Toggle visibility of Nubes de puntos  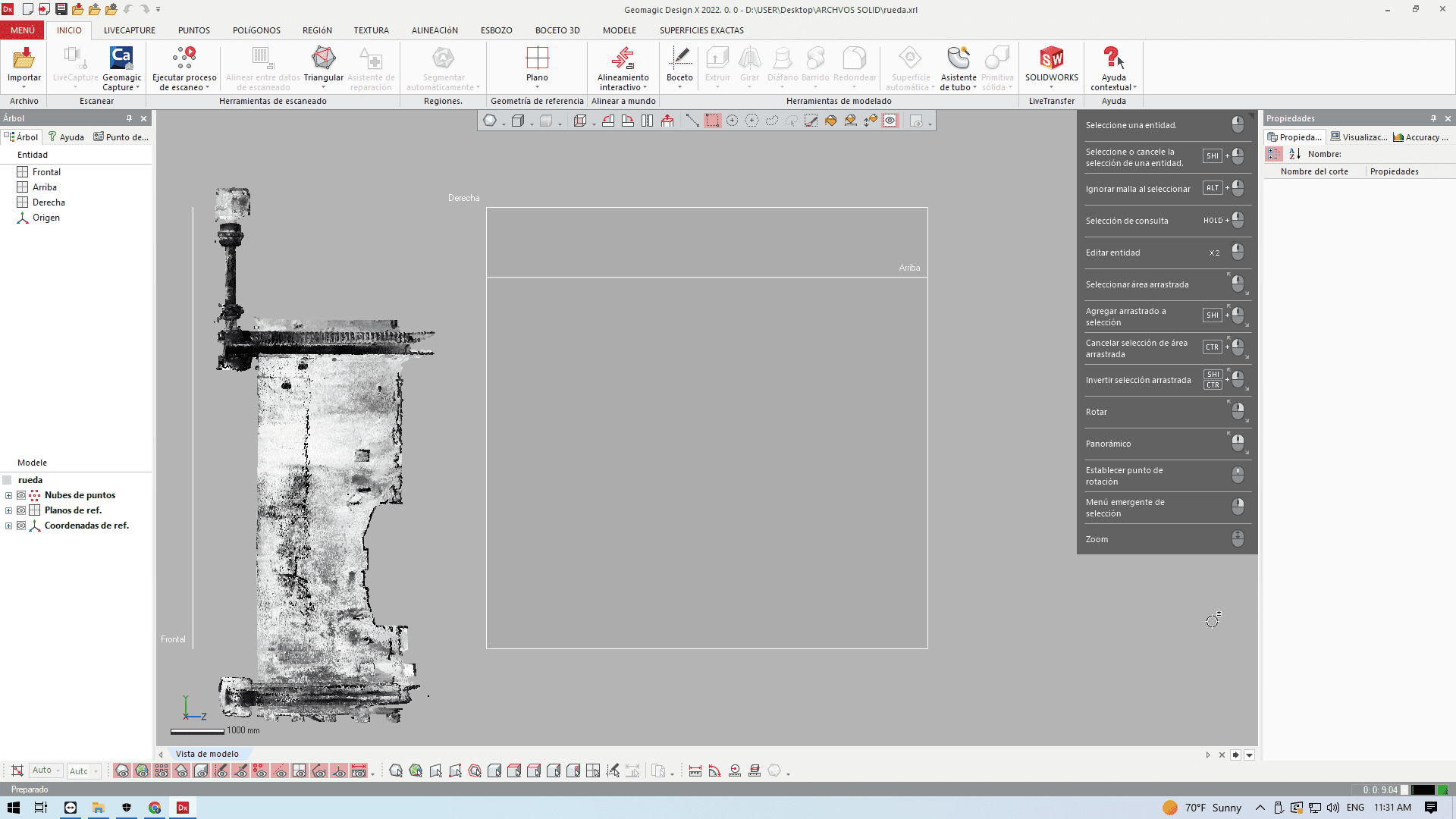tap(21, 495)
